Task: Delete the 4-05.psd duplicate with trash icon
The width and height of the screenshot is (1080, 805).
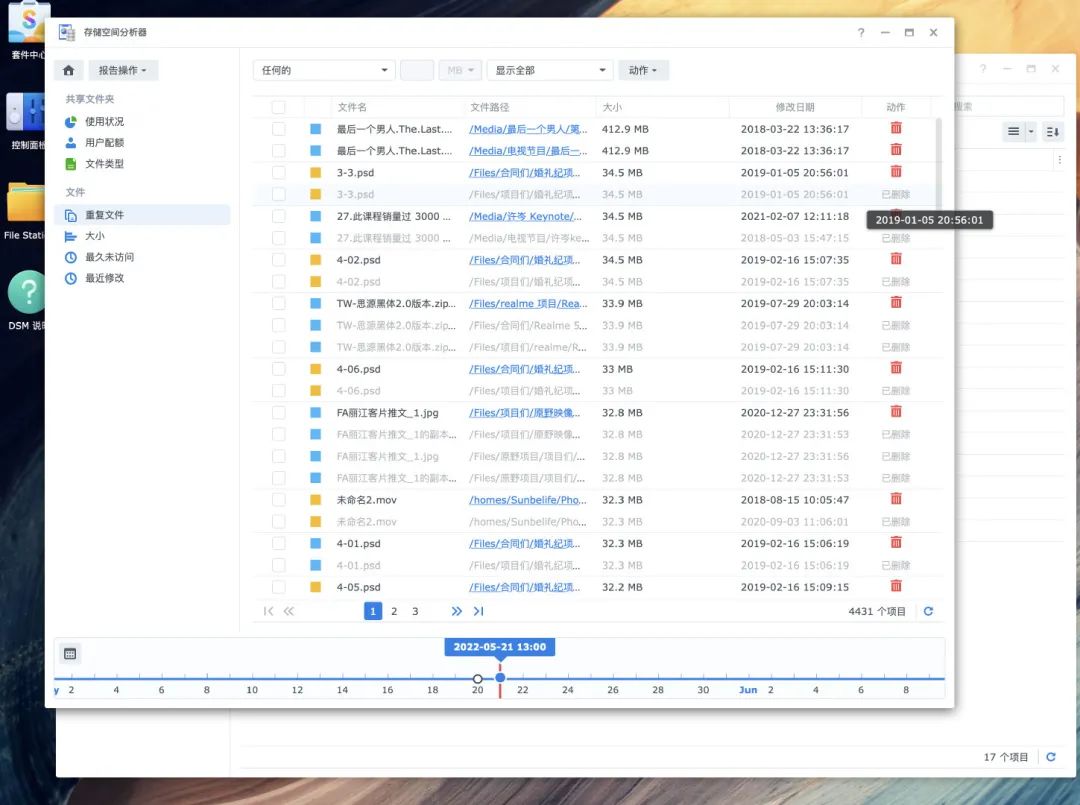Action: [895, 586]
